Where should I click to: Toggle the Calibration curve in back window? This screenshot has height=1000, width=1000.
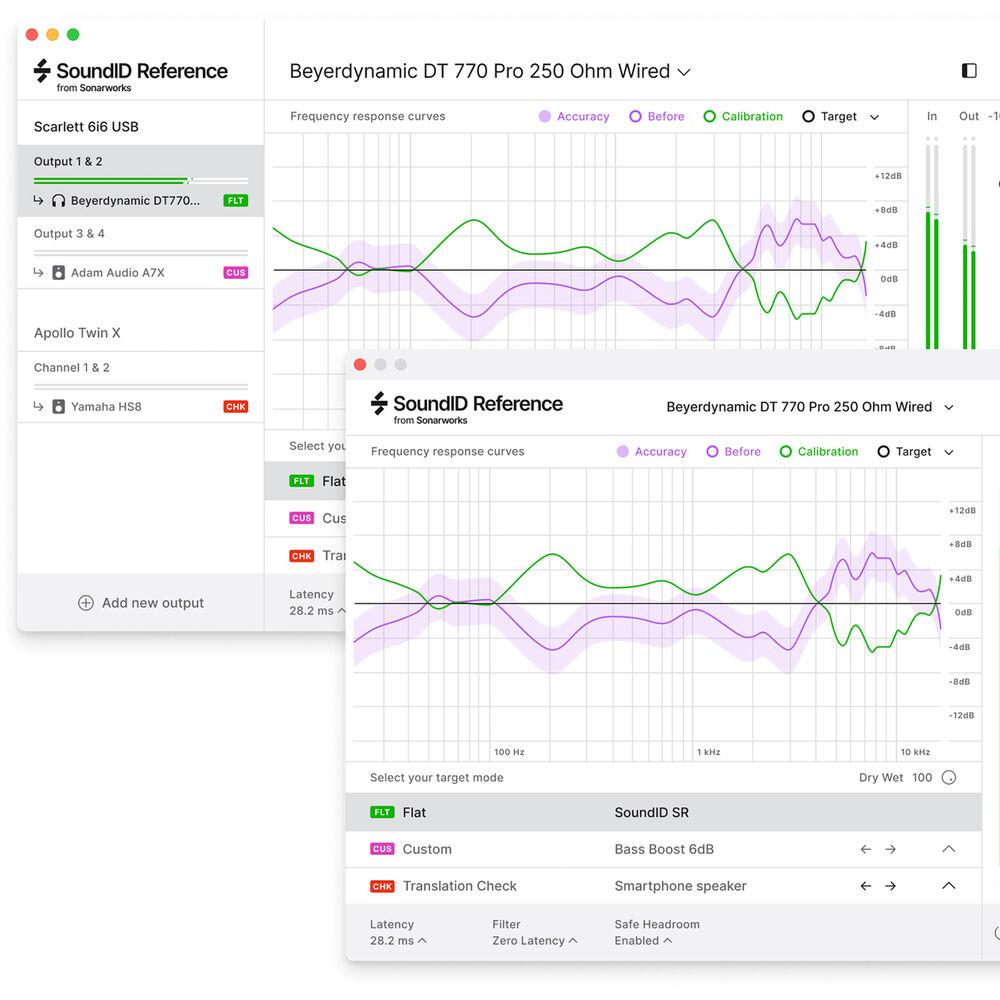pos(742,117)
